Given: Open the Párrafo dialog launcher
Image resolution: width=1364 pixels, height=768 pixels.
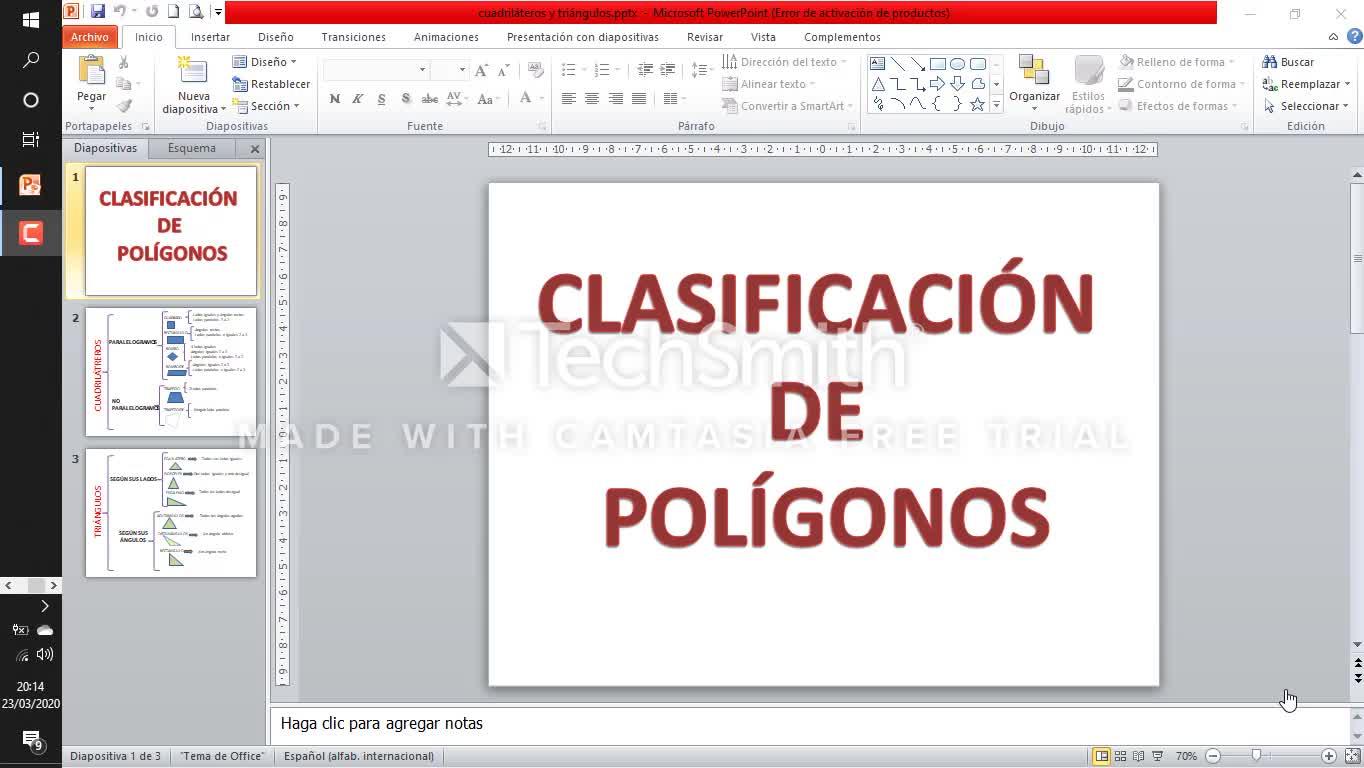Looking at the screenshot, I should click(x=852, y=127).
